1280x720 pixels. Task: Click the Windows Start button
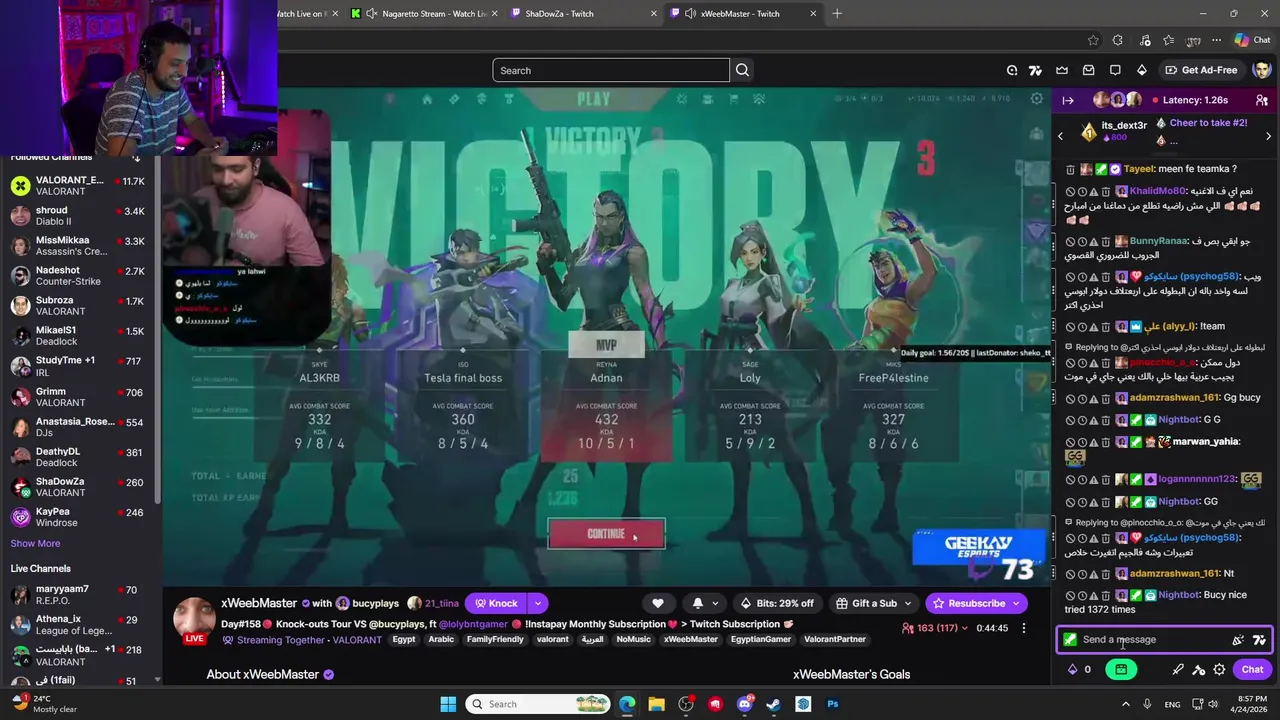pos(448,704)
